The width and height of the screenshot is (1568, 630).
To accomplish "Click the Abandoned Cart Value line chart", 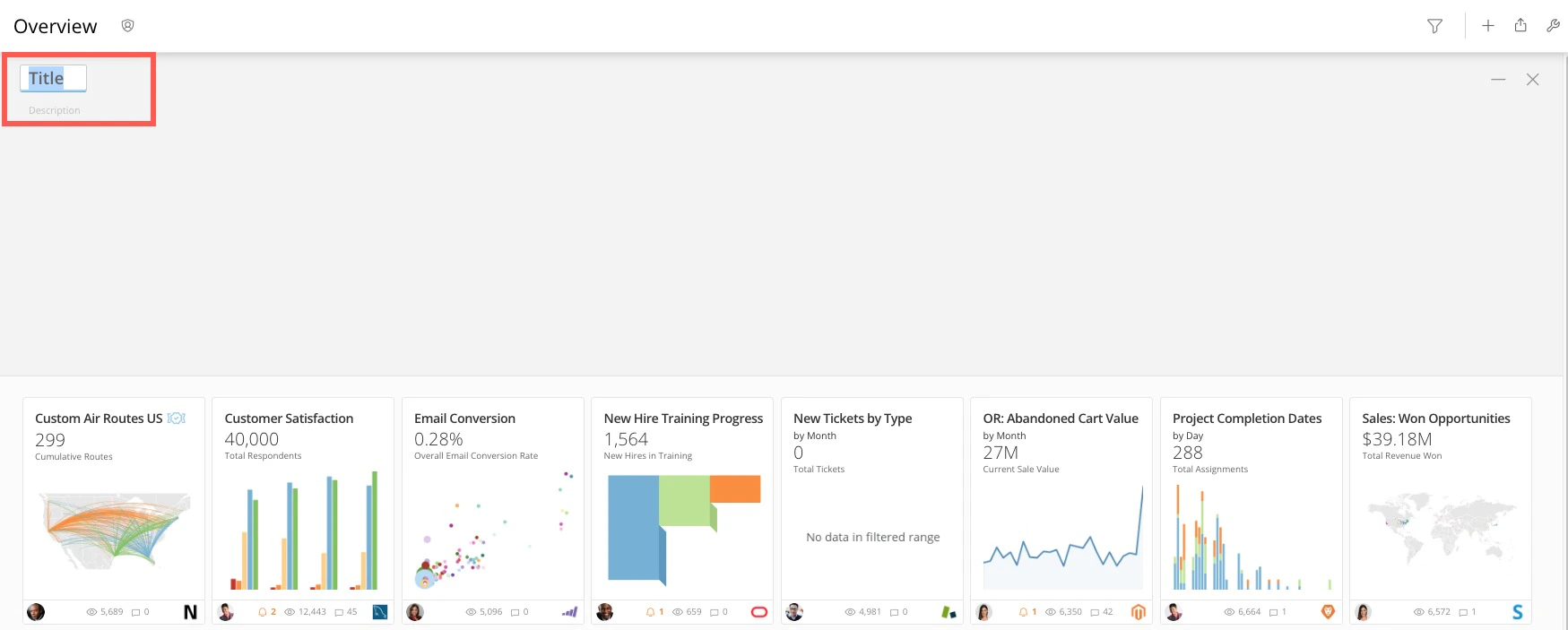I will click(1062, 536).
